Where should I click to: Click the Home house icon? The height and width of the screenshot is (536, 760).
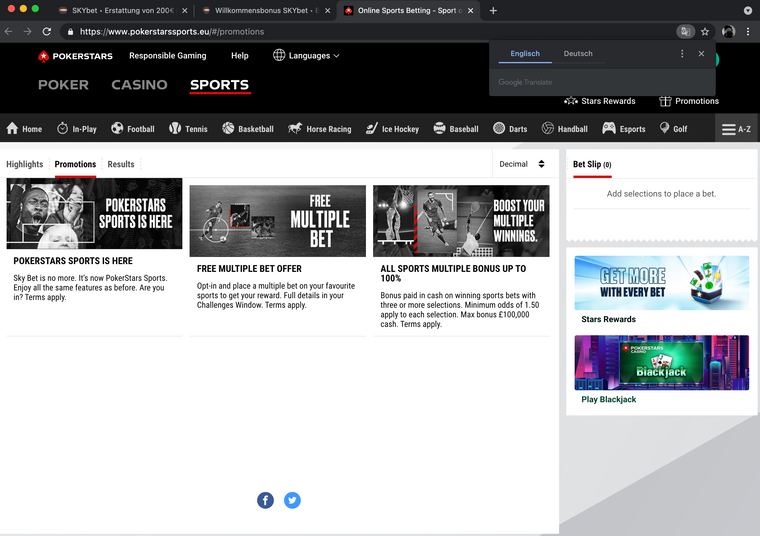pyautogui.click(x=12, y=128)
